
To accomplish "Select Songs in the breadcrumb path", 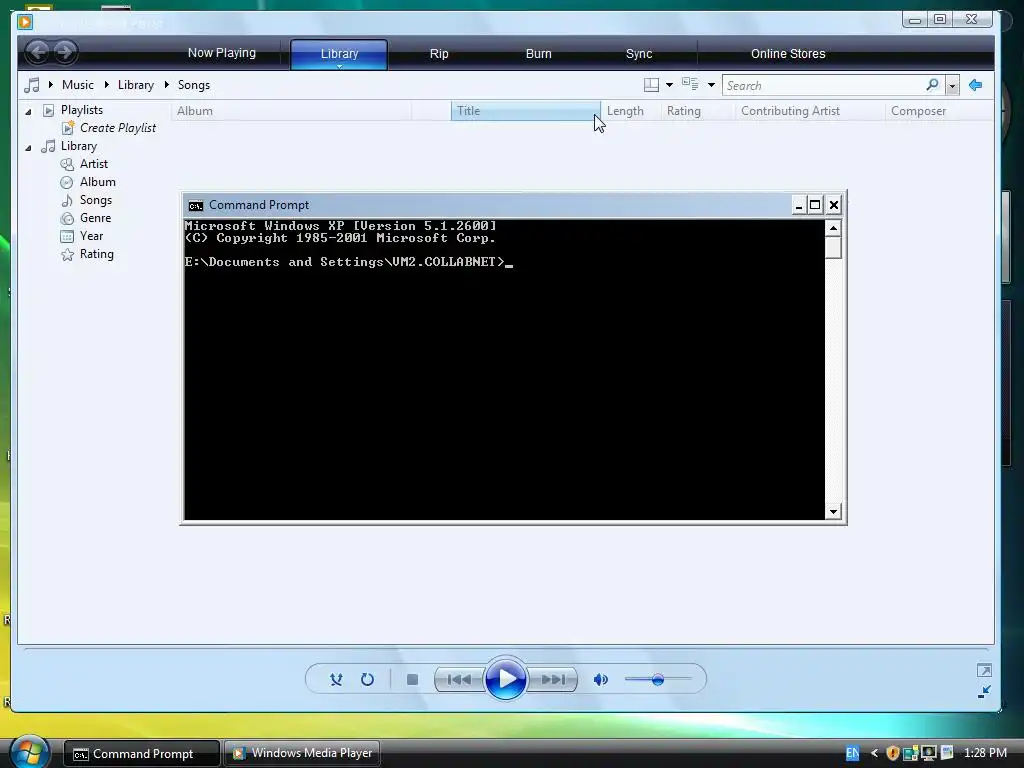I will point(194,85).
